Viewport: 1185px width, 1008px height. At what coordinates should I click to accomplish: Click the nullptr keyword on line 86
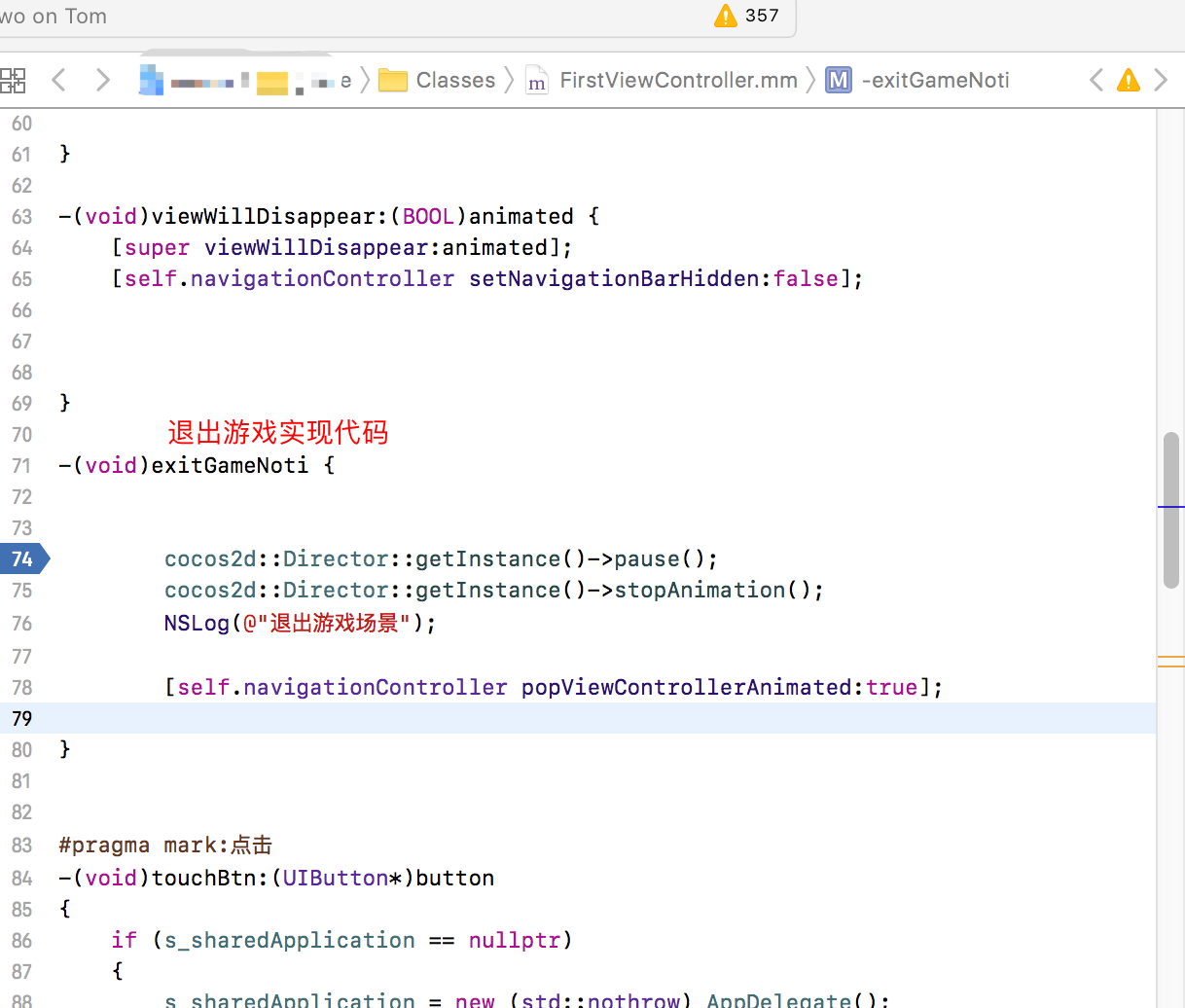(515, 940)
